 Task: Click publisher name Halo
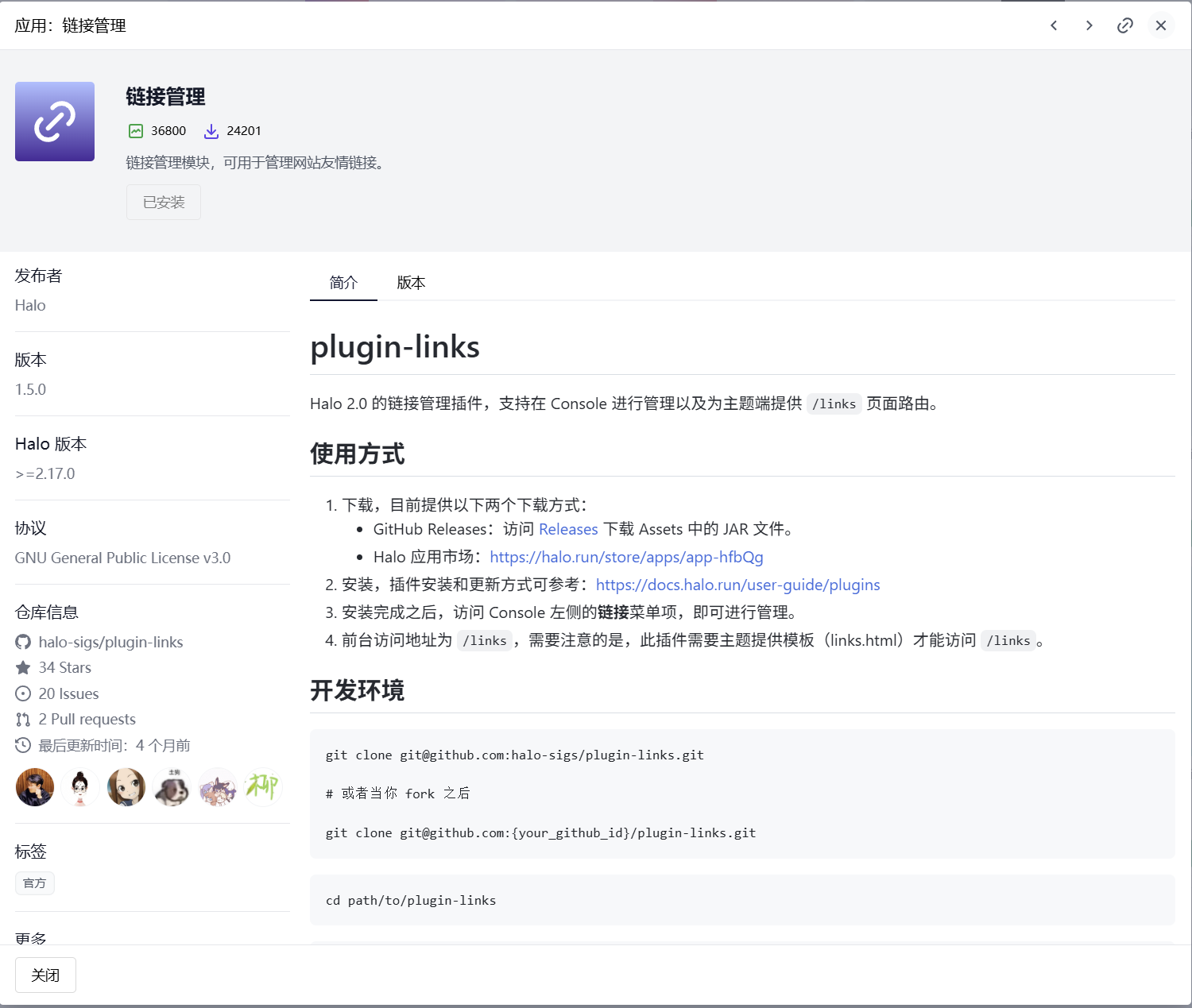pos(30,305)
